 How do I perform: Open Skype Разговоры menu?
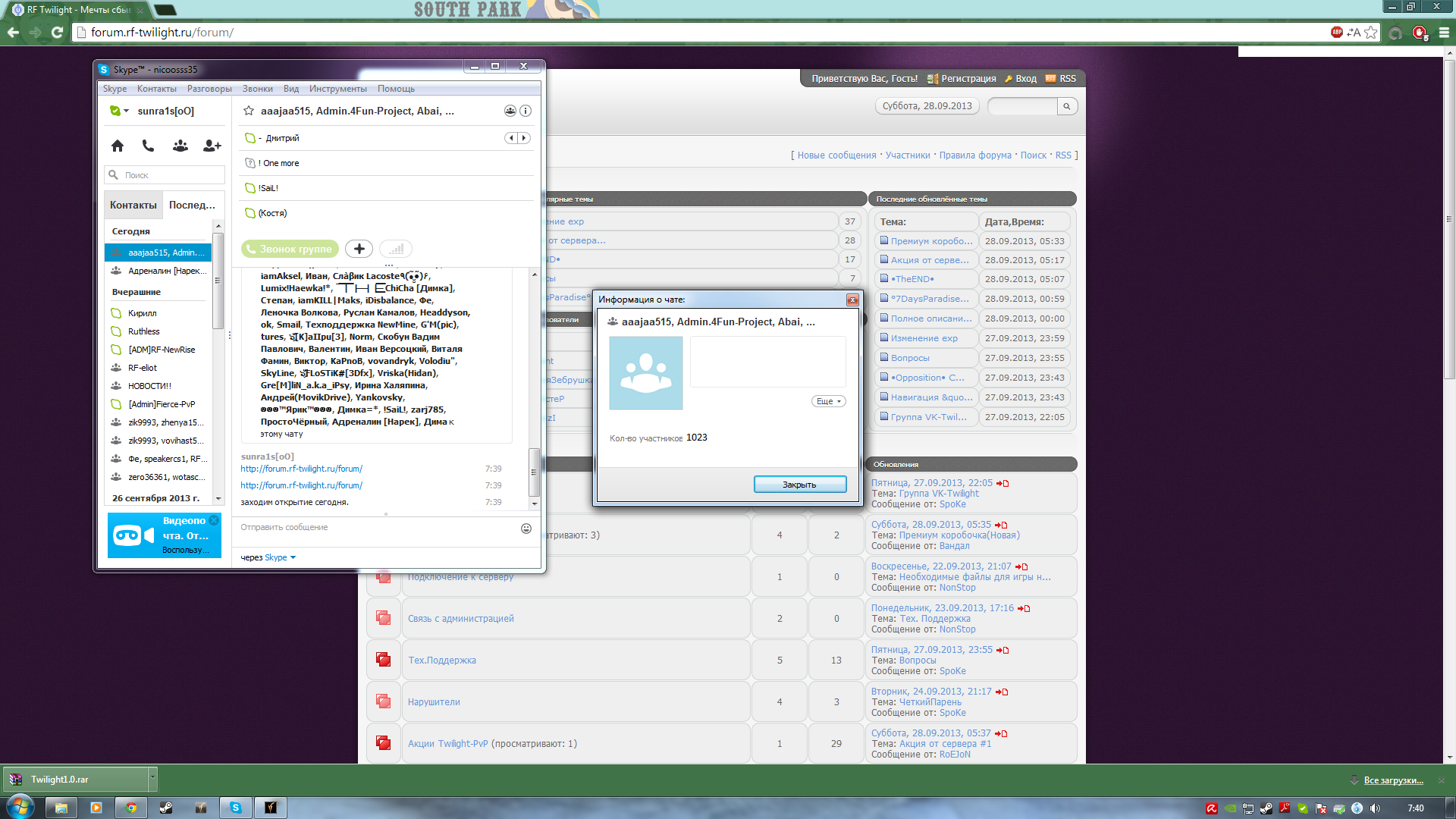tap(209, 89)
